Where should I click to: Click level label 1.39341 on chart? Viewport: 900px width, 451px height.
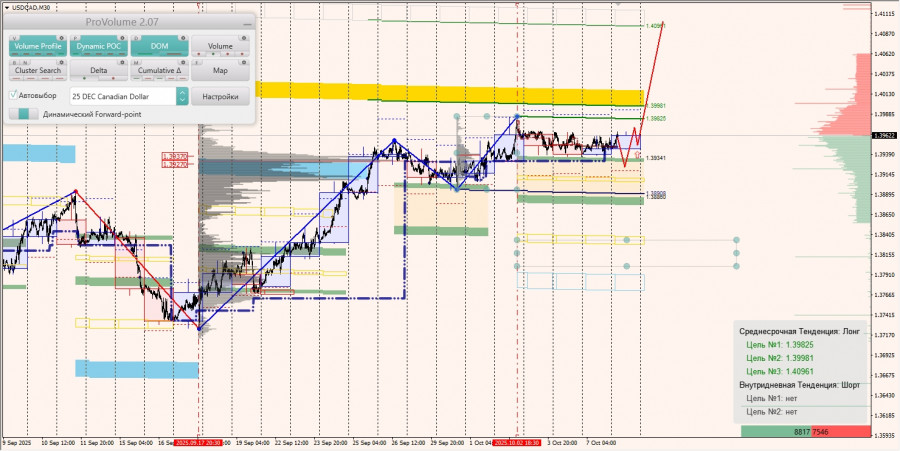coord(655,157)
